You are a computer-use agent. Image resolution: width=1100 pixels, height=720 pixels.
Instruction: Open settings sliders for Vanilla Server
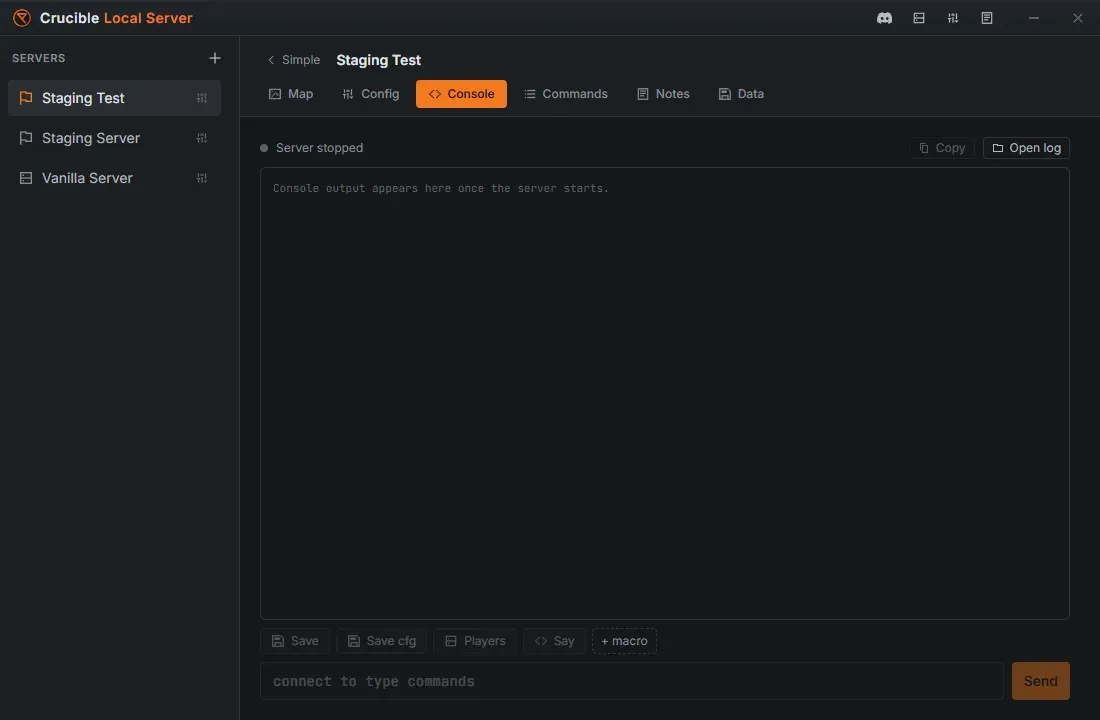[x=202, y=178]
